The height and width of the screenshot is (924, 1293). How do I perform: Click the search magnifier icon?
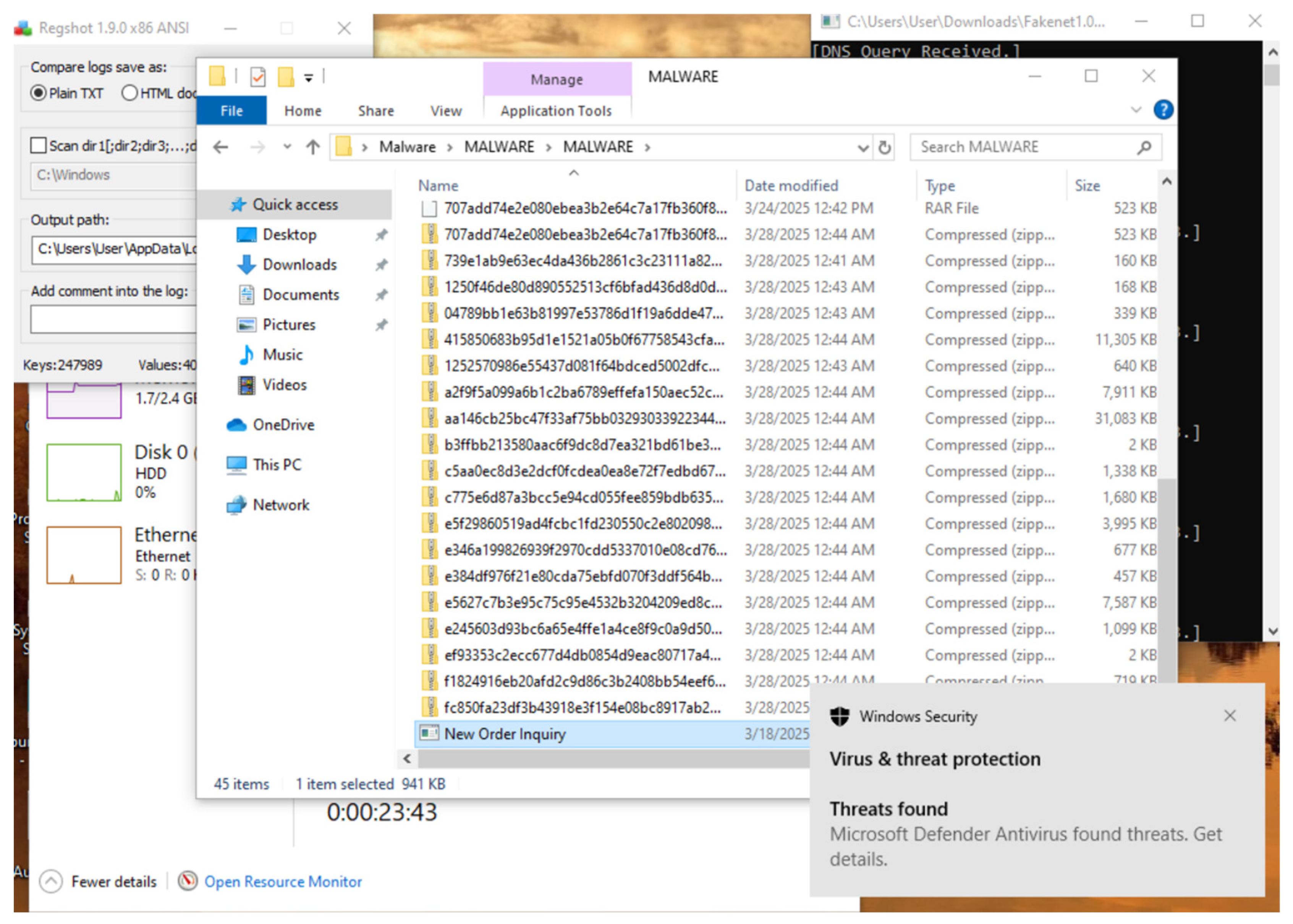1143,147
